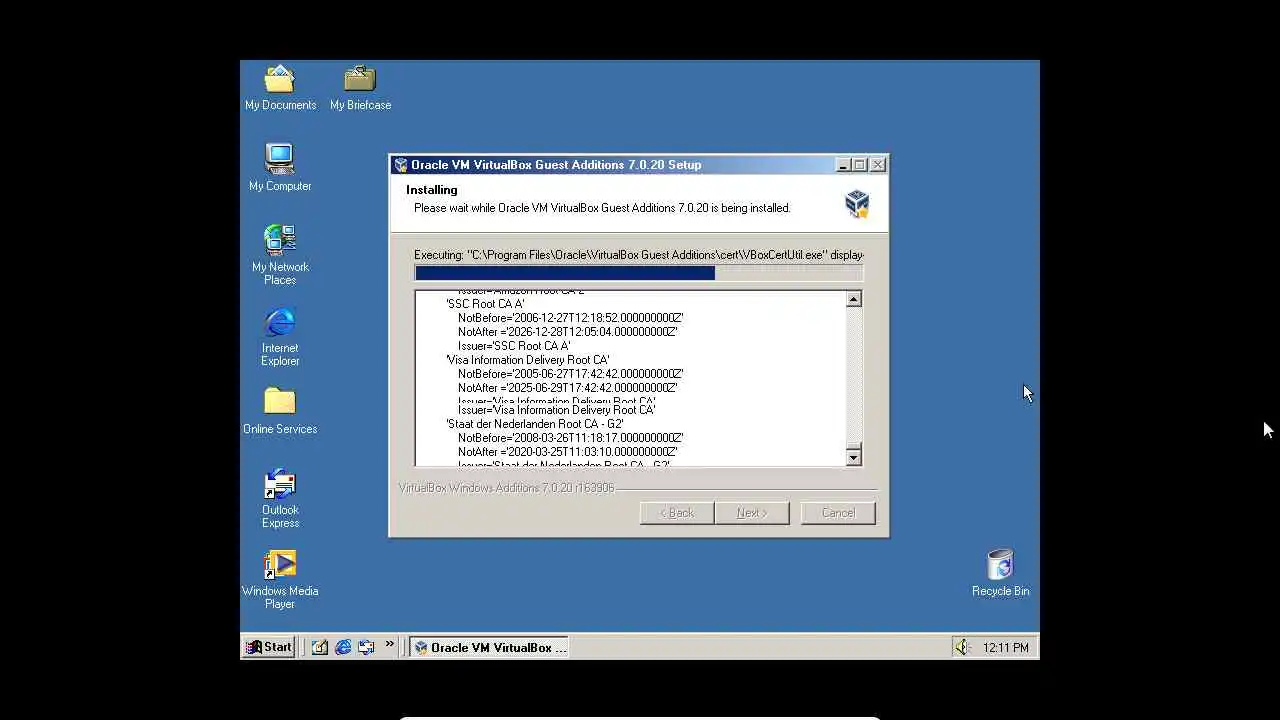Select the My Briefcase desktop icon
This screenshot has width=1280, height=720.
pyautogui.click(x=360, y=88)
